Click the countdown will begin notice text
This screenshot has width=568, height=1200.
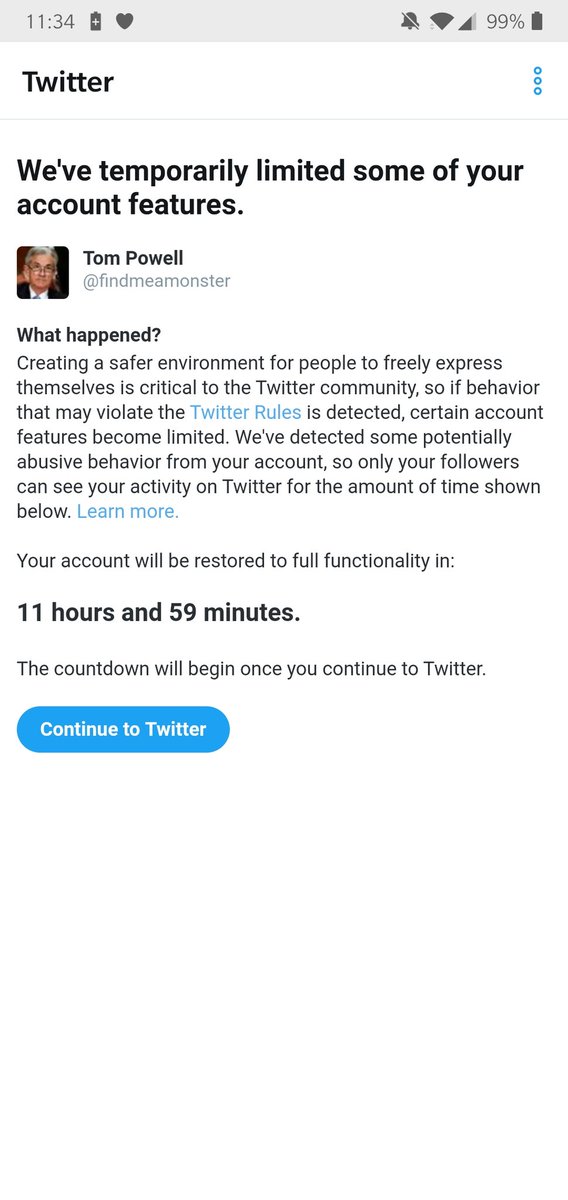251,669
